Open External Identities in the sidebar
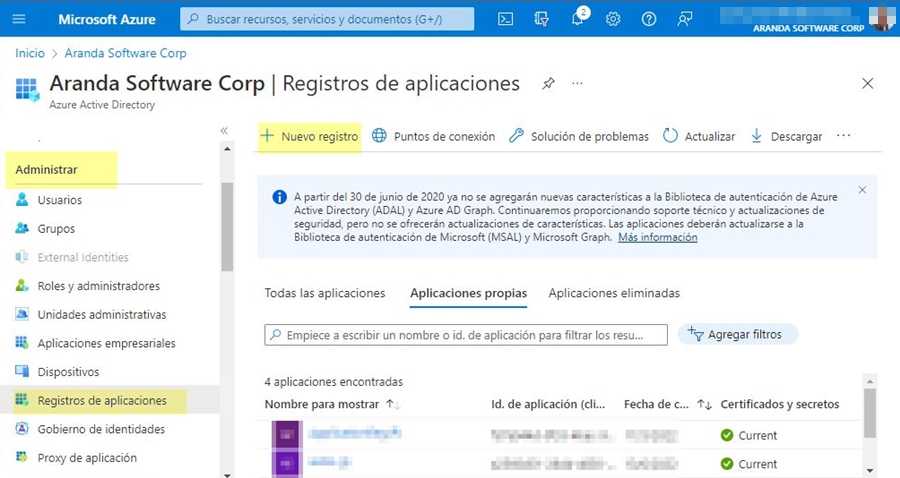Viewport: 900px width, 478px height. [x=83, y=258]
